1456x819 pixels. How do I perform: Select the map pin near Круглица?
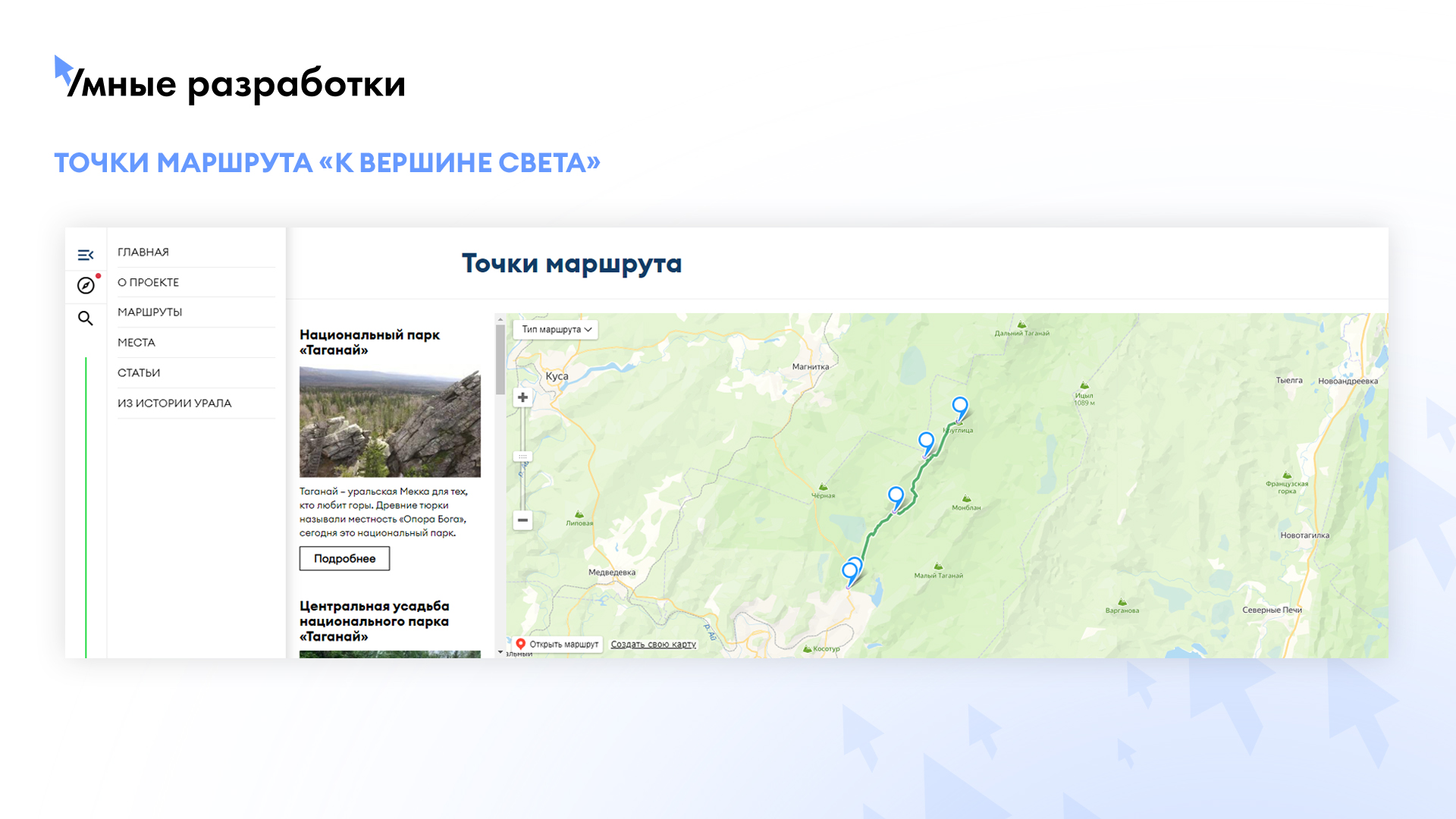[960, 407]
